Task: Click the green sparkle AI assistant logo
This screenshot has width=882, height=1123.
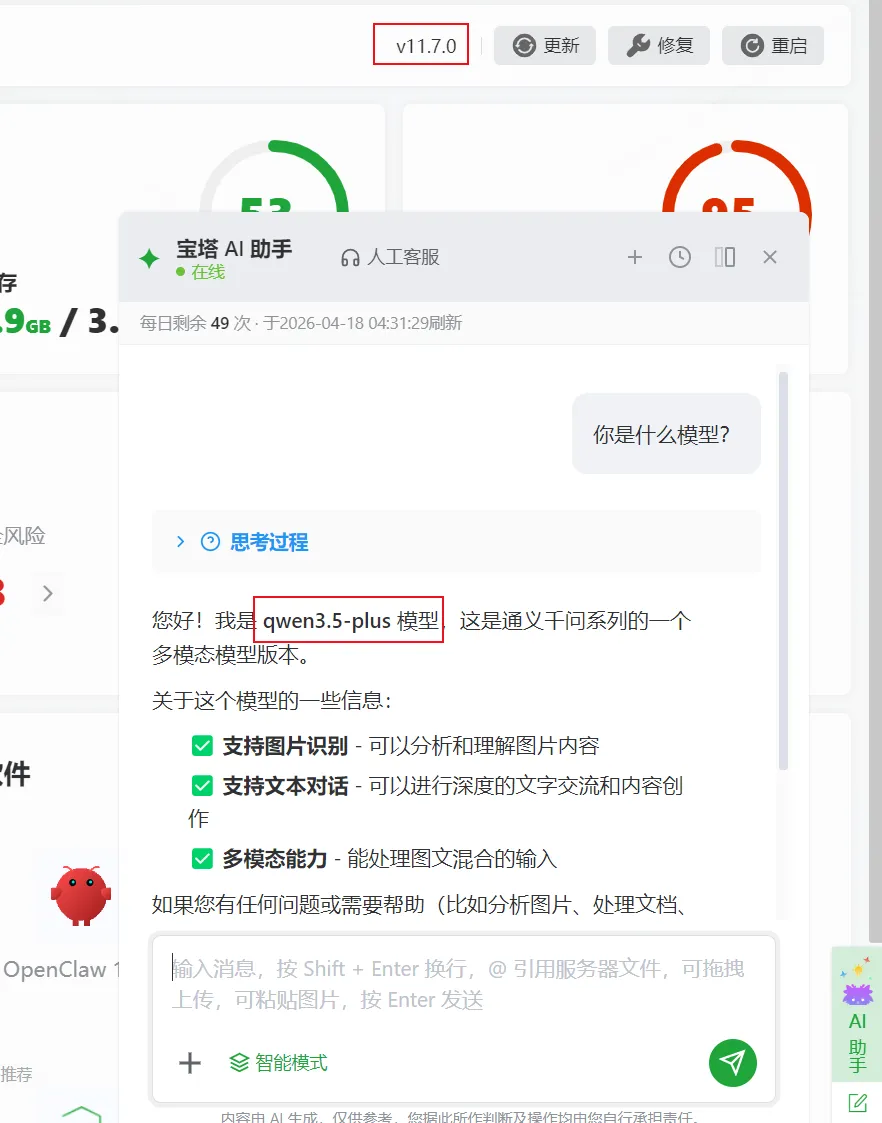Action: (x=149, y=258)
